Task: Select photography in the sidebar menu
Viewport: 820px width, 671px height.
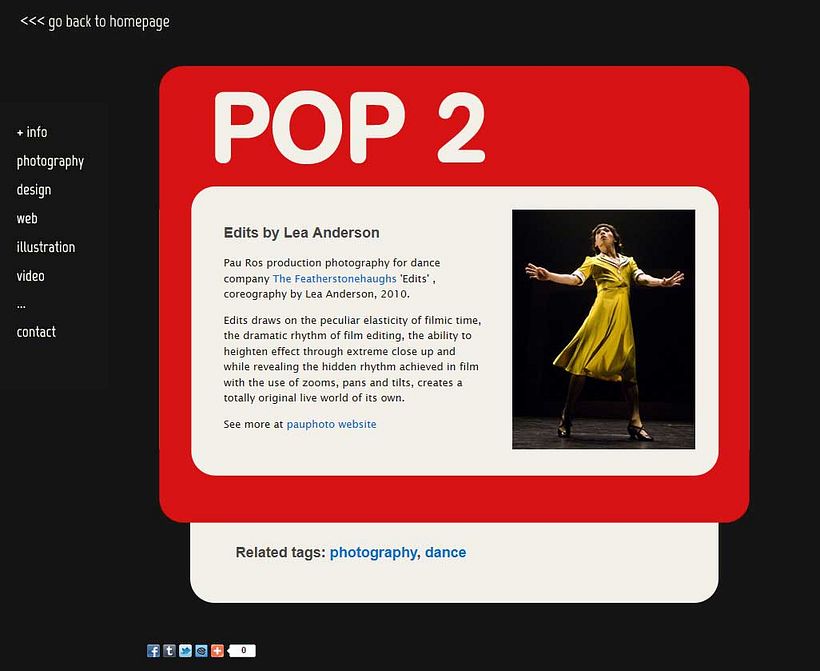Action: tap(50, 161)
